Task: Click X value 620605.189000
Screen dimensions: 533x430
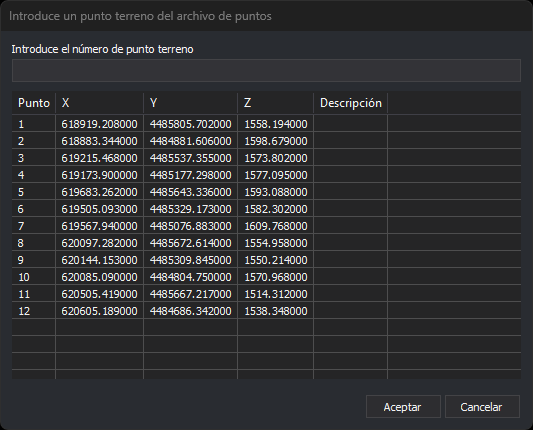Action: (99, 311)
